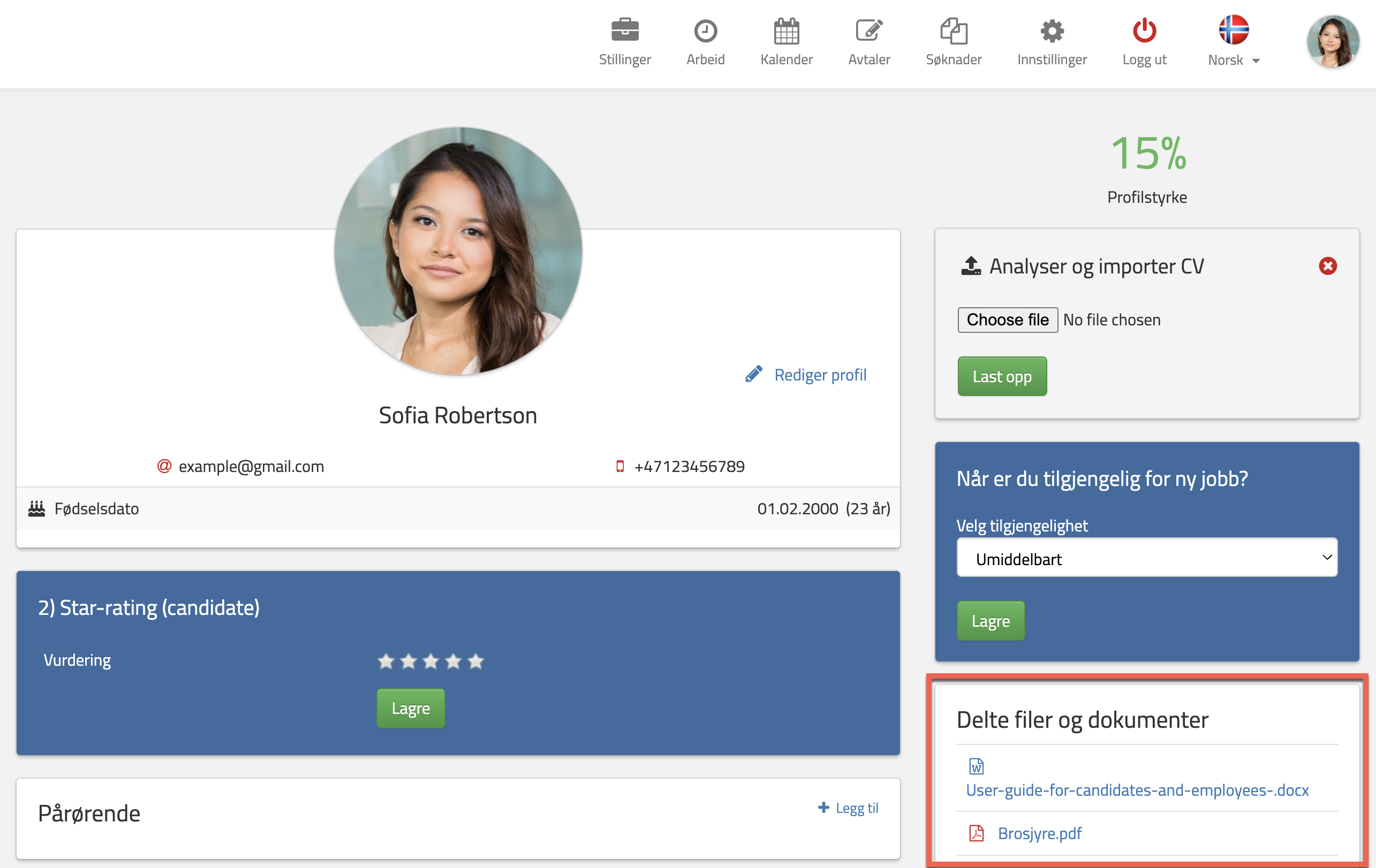Rate the candidate one star
Screen dimensions: 1376x868
(385, 661)
